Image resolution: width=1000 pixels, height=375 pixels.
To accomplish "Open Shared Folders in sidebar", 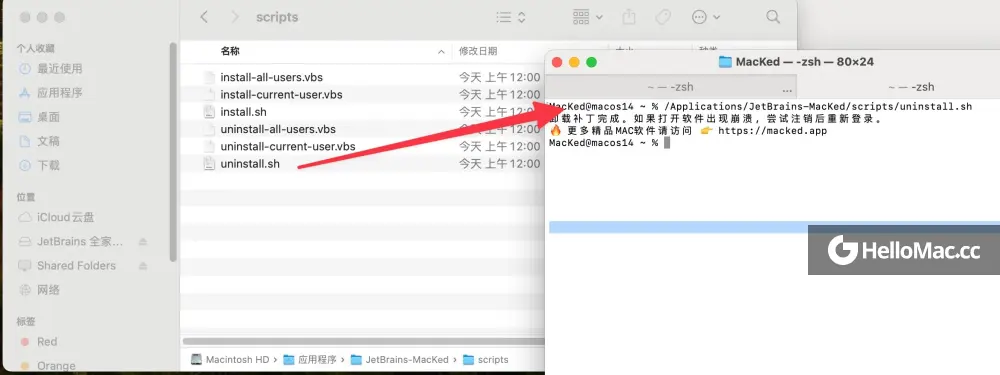I will point(76,265).
